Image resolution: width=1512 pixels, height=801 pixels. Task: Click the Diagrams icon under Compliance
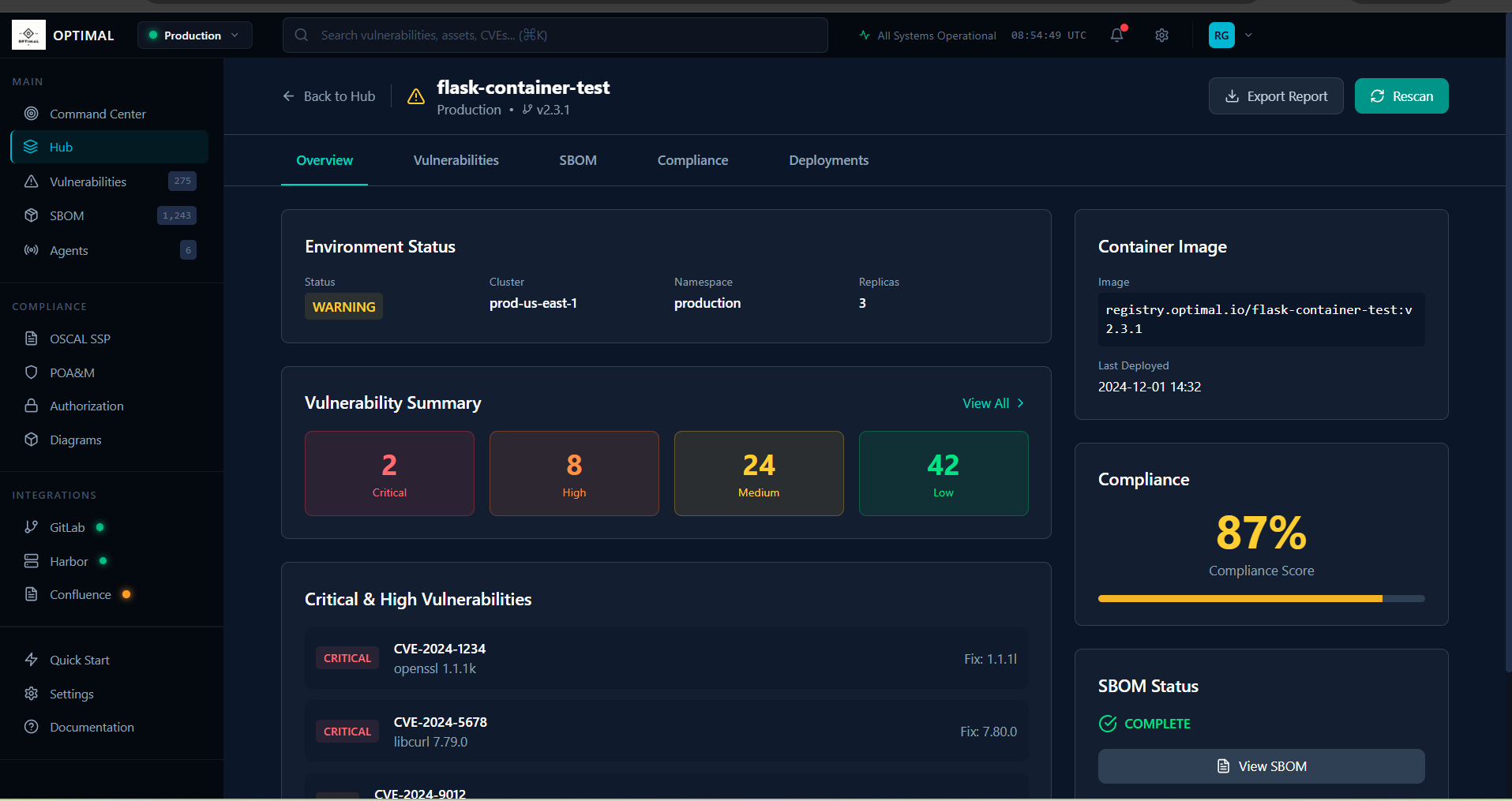click(31, 440)
